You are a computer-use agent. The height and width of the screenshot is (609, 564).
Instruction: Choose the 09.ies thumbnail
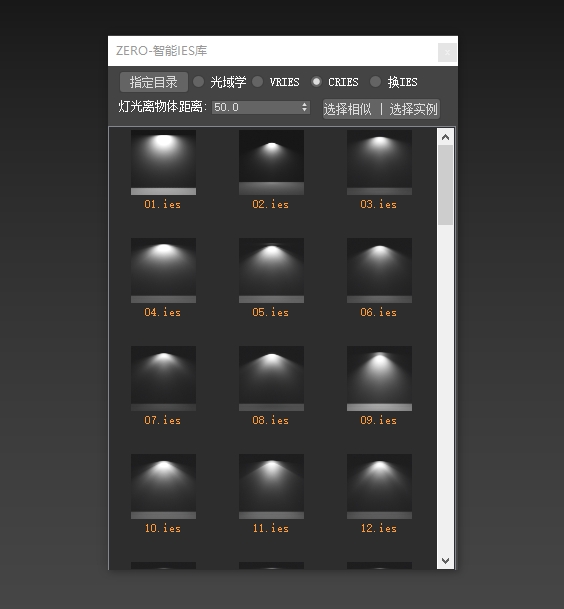coord(379,378)
